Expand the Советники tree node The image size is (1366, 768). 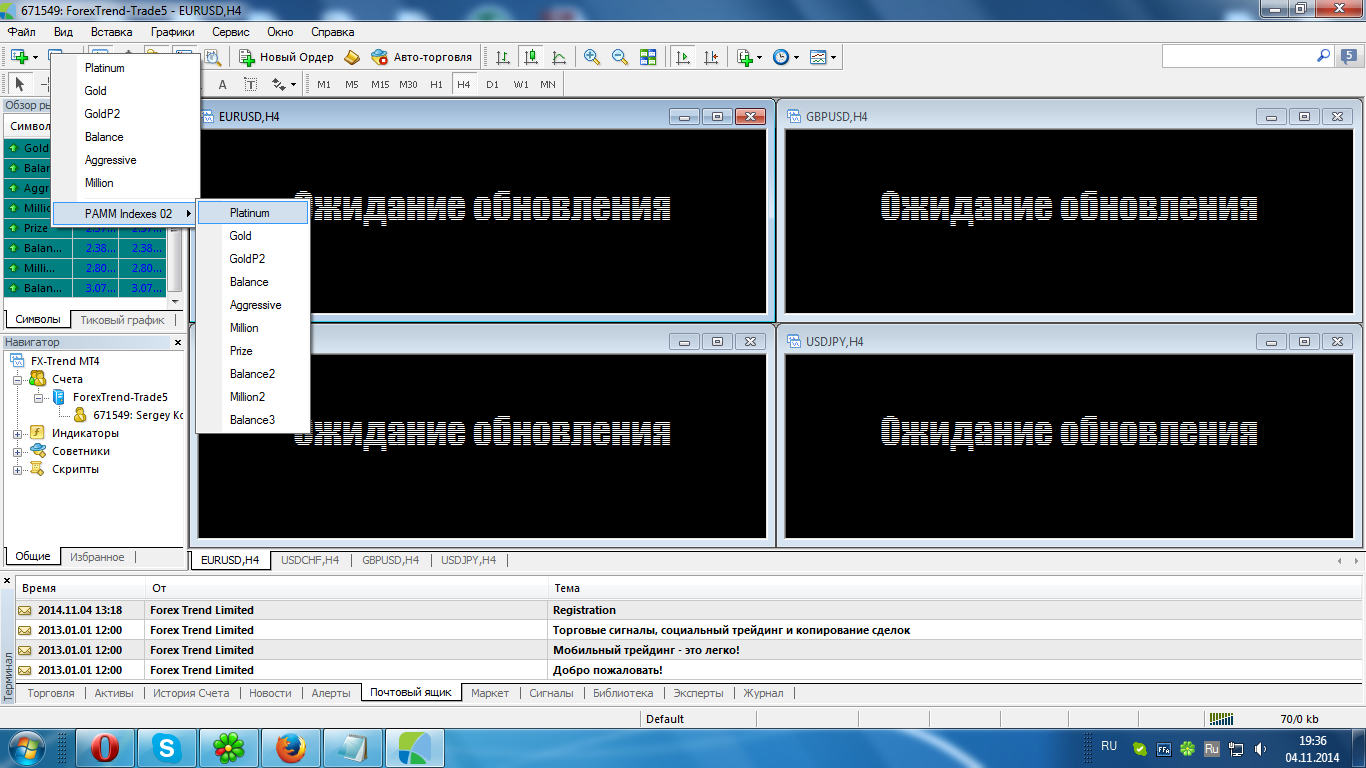tap(18, 451)
